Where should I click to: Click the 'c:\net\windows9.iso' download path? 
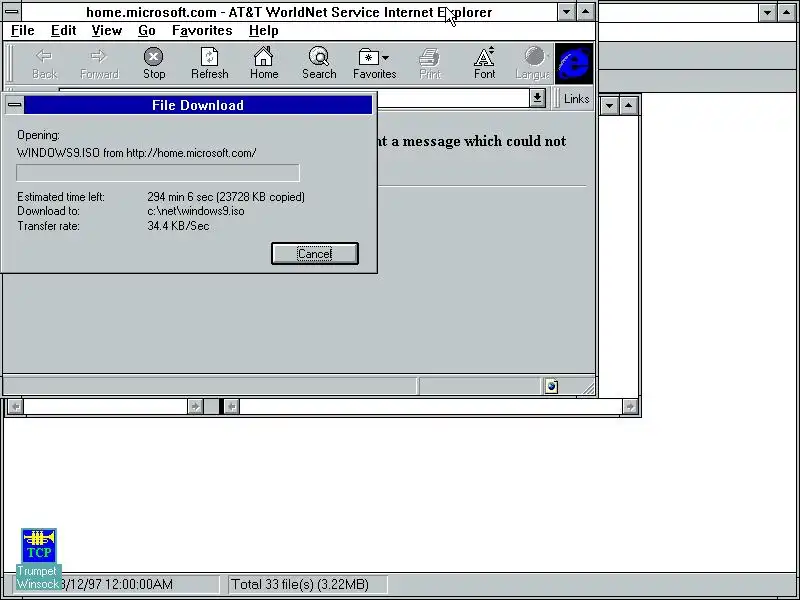click(195, 211)
